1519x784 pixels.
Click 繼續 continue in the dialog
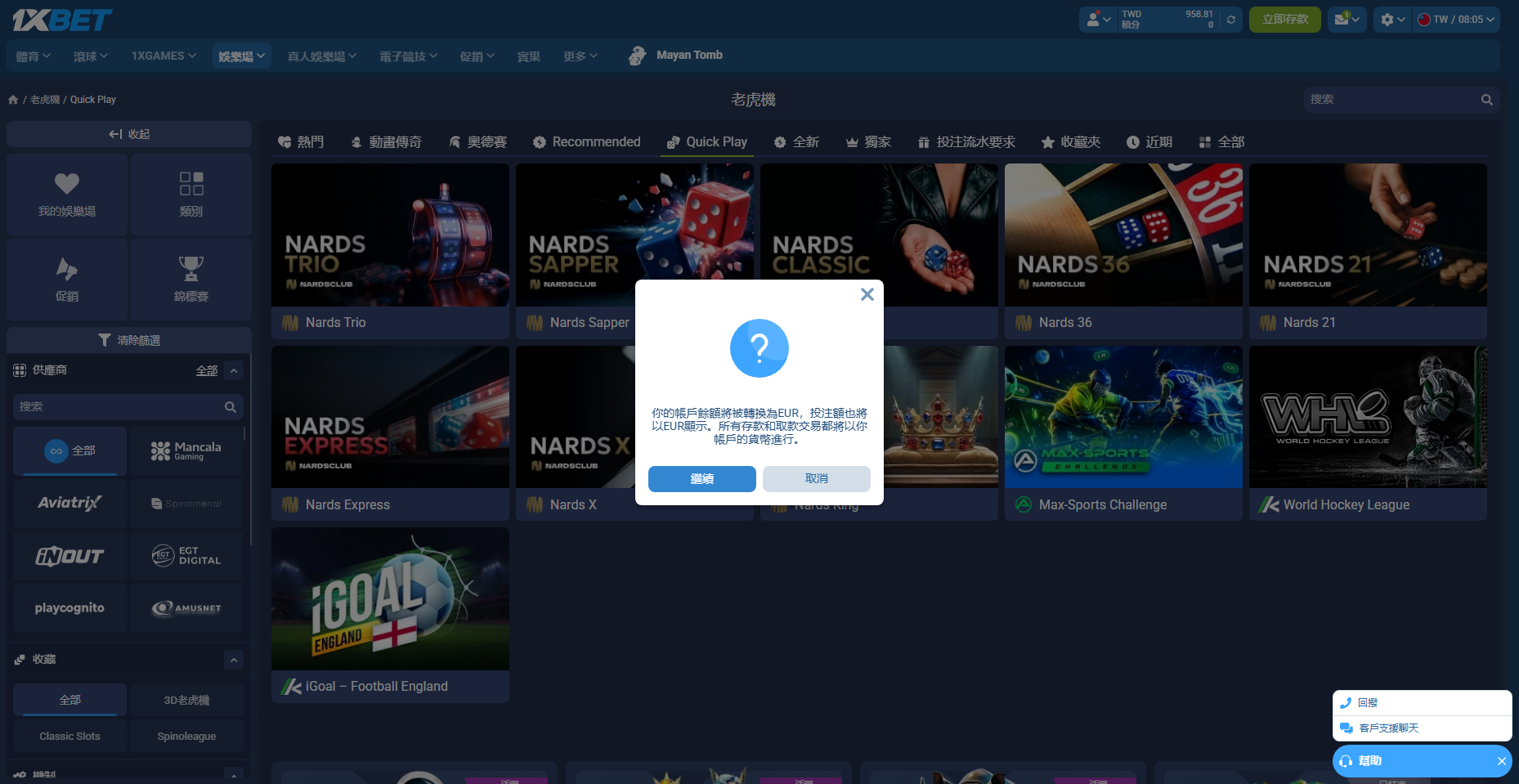[x=701, y=479]
